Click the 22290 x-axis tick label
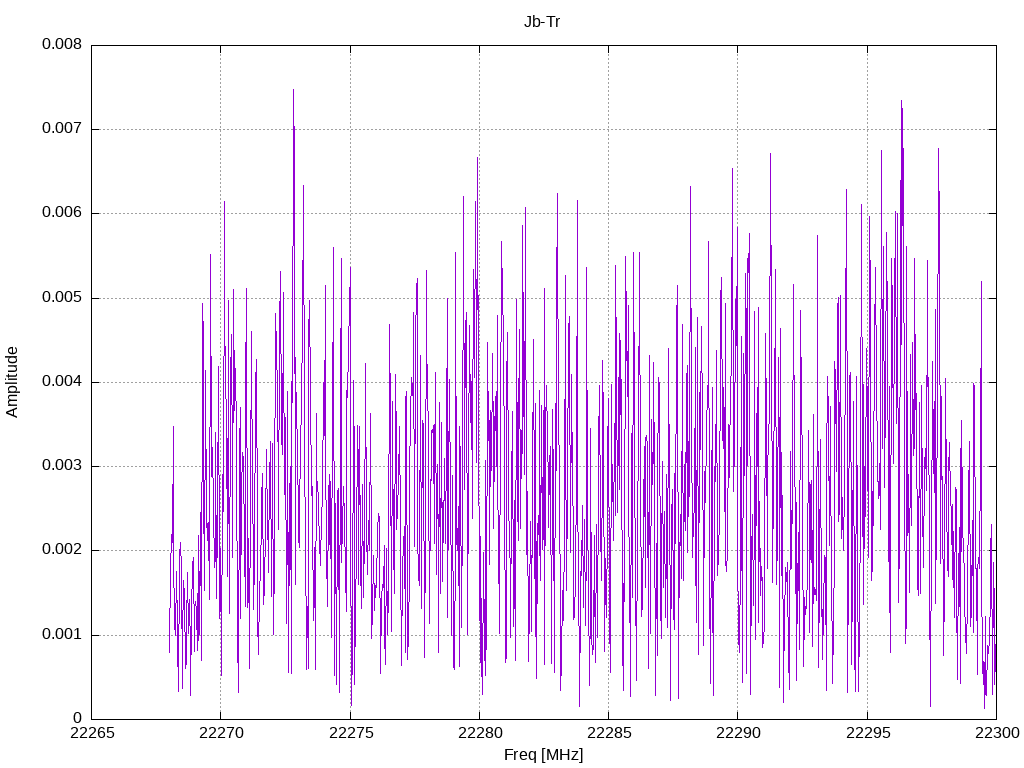Viewport: 1024px width, 768px height. coord(739,733)
